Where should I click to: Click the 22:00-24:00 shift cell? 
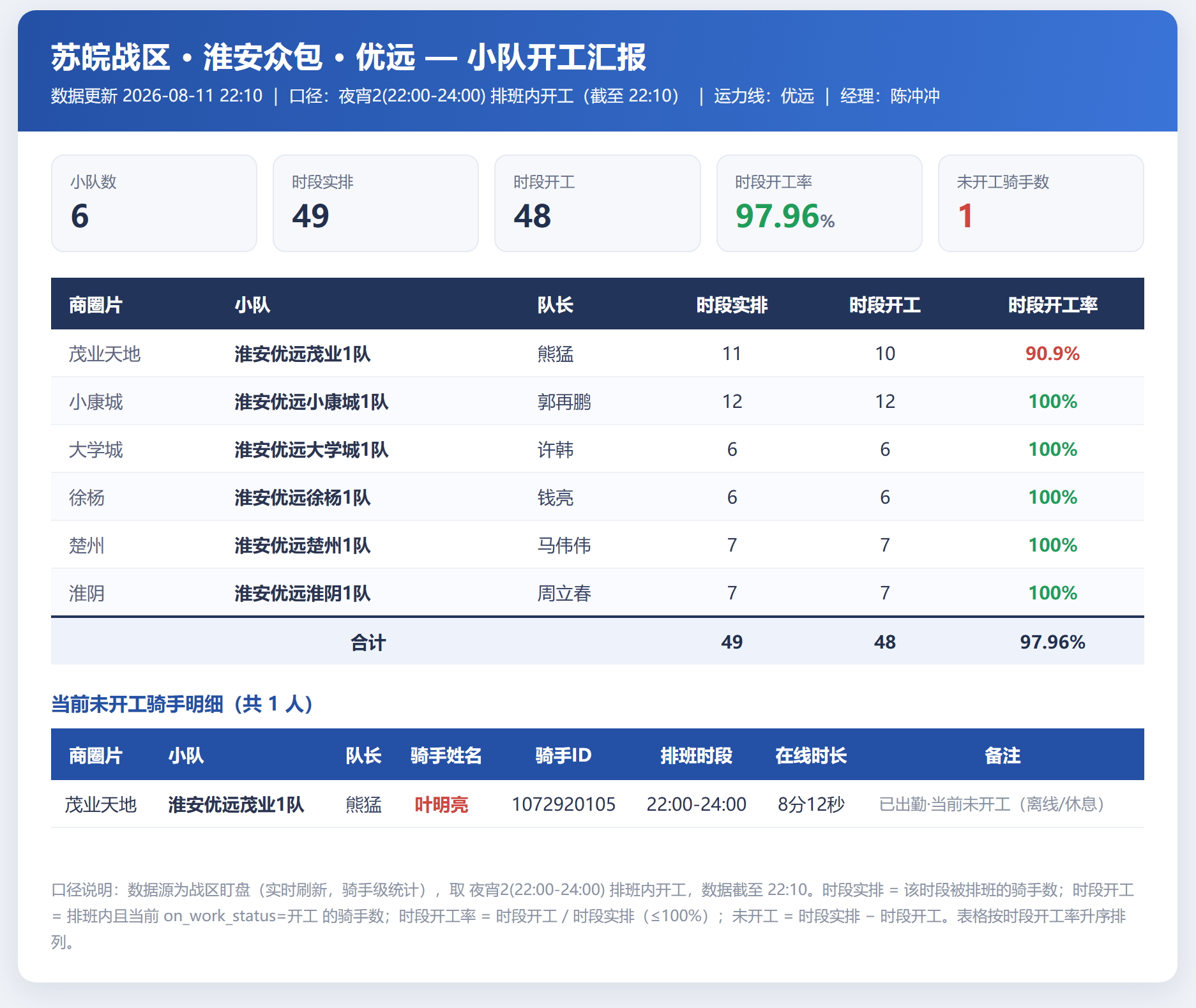click(696, 804)
